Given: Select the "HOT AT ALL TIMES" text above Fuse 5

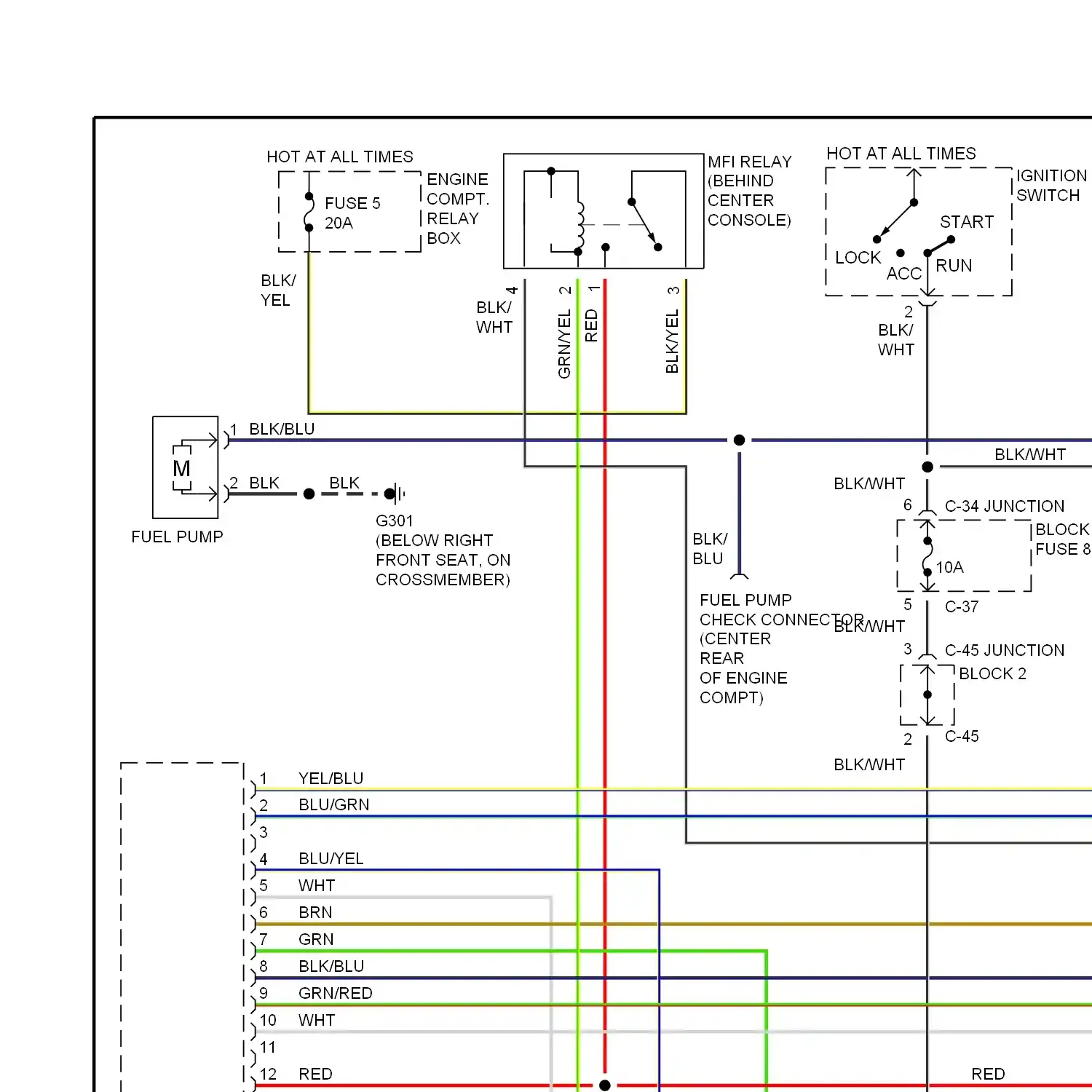Looking at the screenshot, I should coord(339,157).
